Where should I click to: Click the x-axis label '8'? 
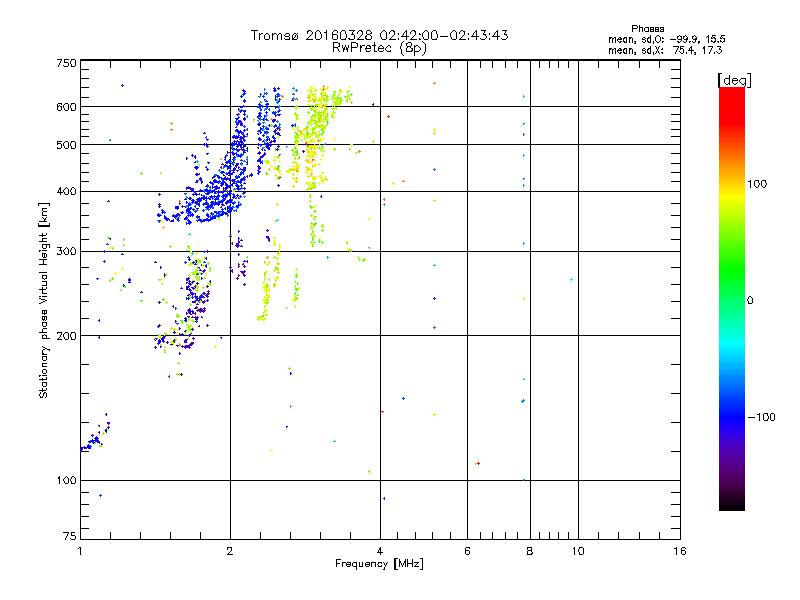tap(530, 551)
